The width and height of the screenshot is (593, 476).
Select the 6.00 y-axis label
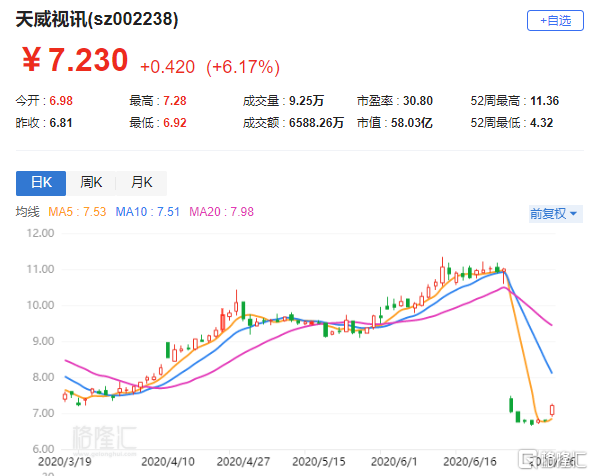pos(43,449)
